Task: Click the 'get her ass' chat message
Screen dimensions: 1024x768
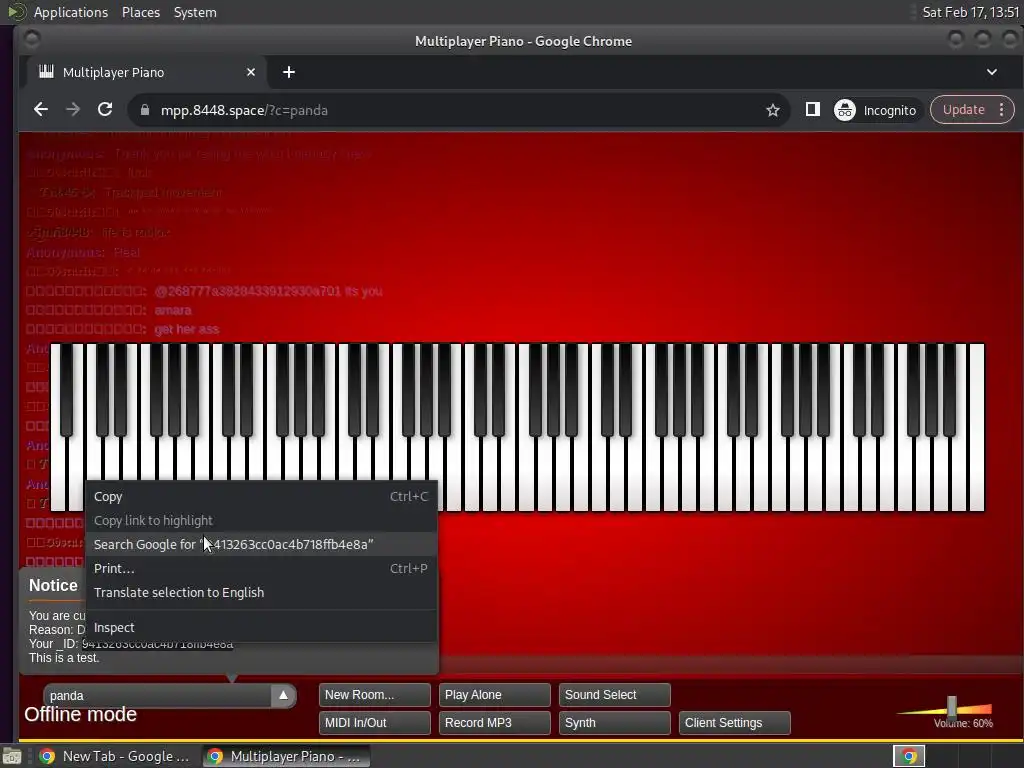Action: click(x=187, y=329)
